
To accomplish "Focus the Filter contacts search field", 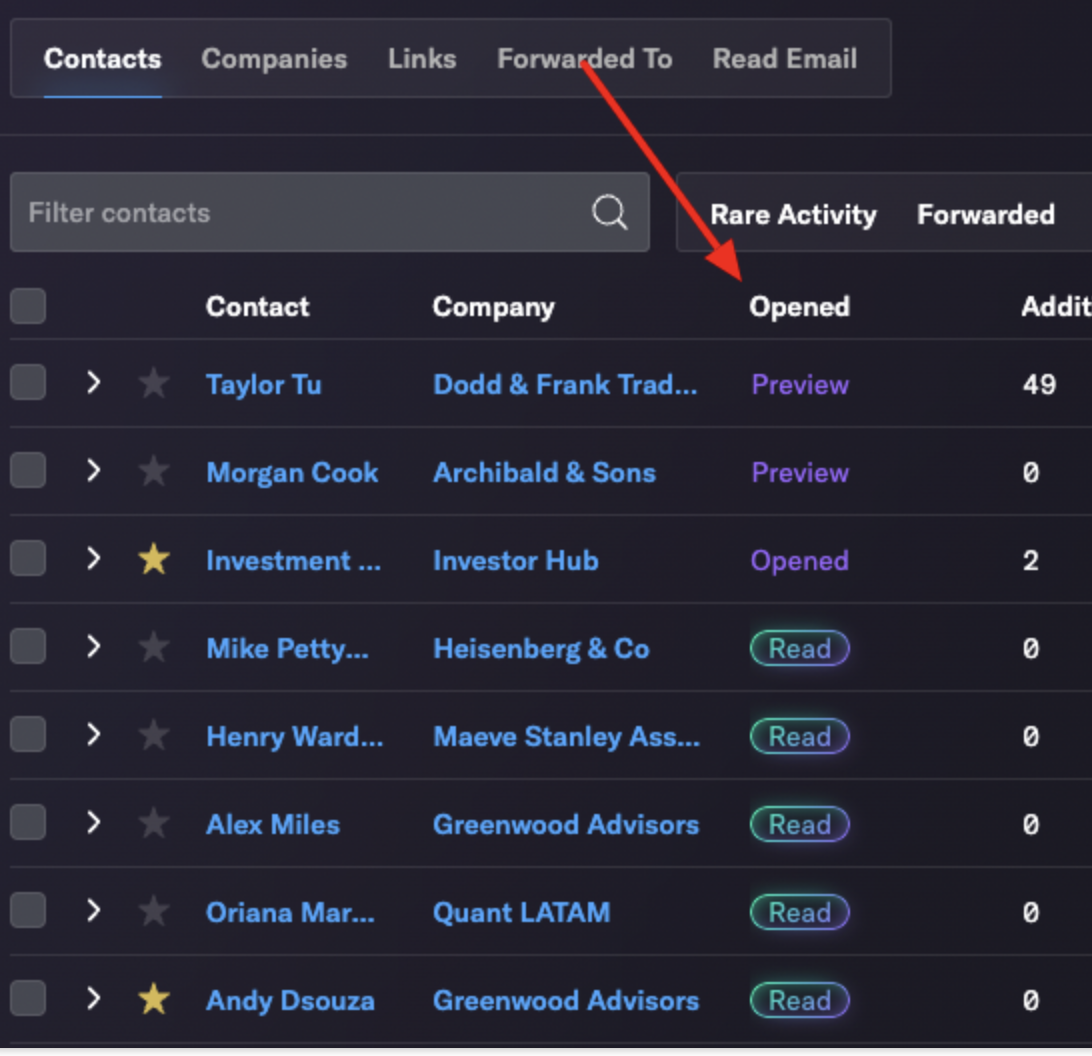I will pyautogui.click(x=330, y=212).
